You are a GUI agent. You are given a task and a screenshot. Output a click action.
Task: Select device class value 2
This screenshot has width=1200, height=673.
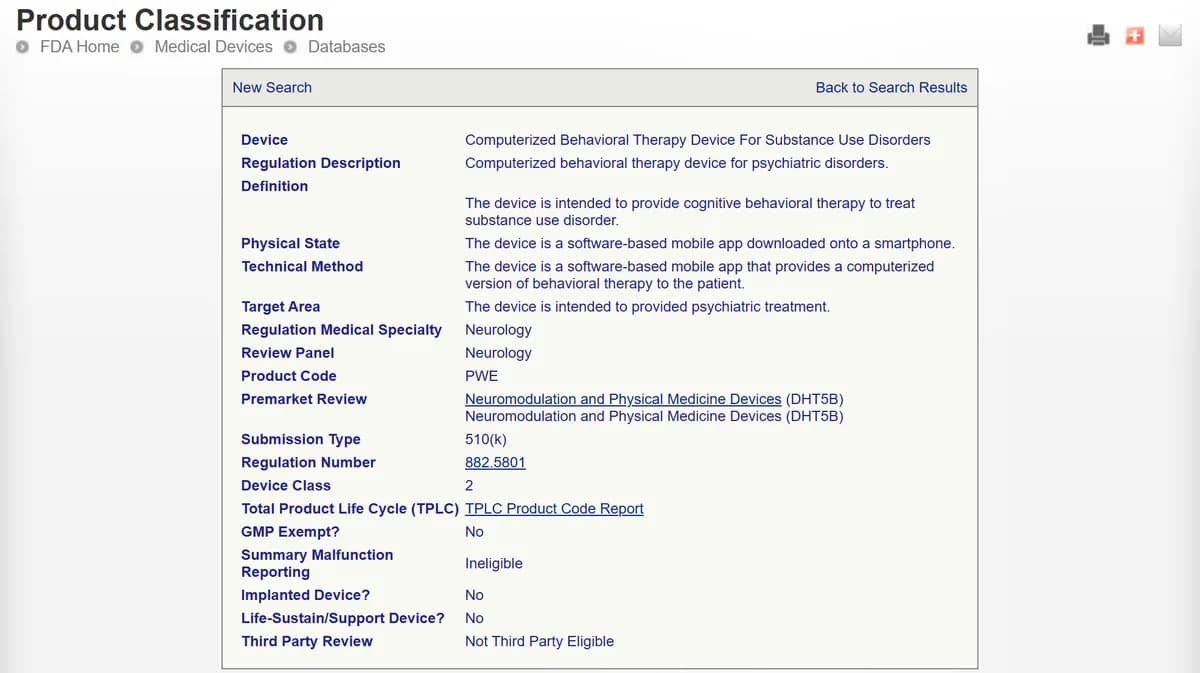469,485
